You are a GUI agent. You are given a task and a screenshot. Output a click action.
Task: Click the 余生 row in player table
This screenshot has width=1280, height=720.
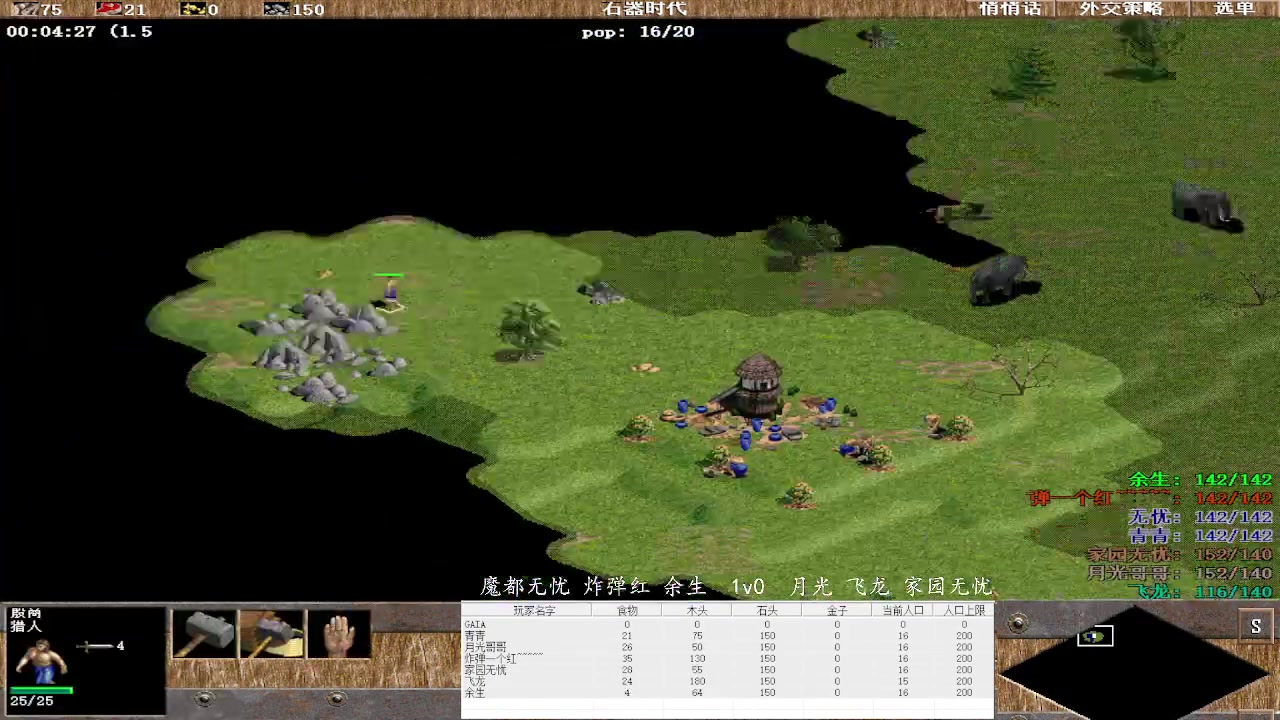pos(727,692)
